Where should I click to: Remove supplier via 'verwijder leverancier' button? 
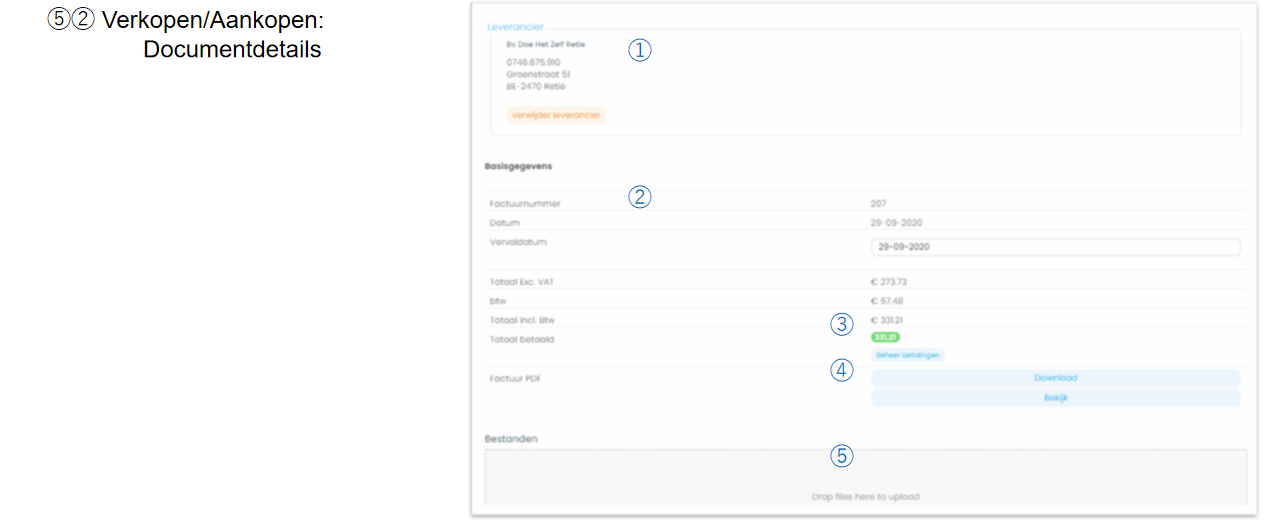coord(556,115)
